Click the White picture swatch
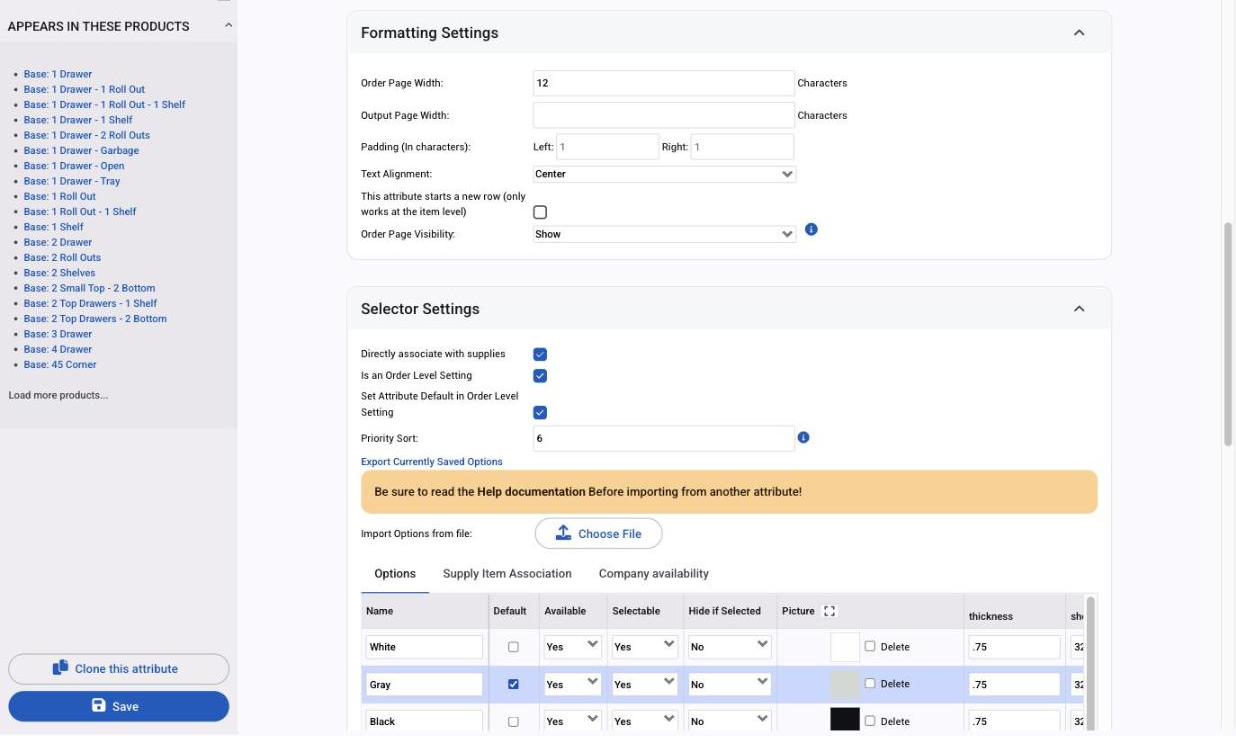 845,647
